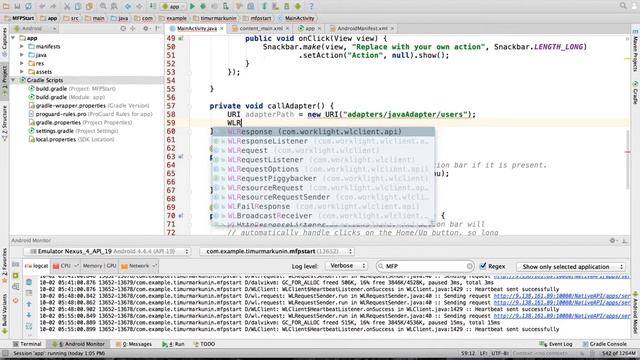Collapse the Gradle Scripts node
Image resolution: width=640 pixels, height=360 pixels.
pos(13,80)
